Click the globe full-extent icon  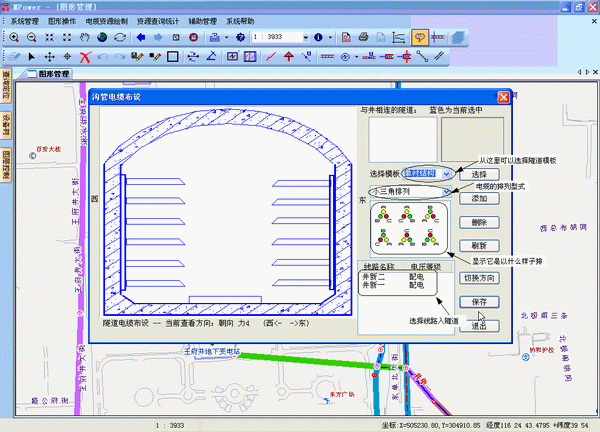pos(102,37)
